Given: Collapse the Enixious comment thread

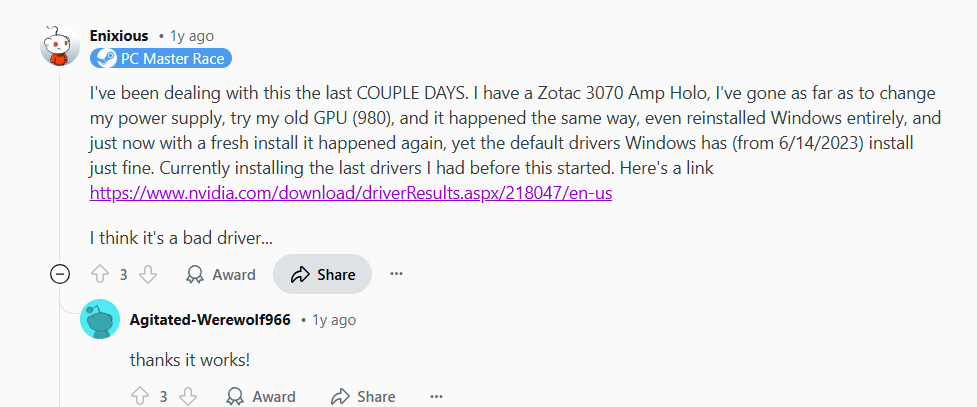Looking at the screenshot, I should click(60, 274).
